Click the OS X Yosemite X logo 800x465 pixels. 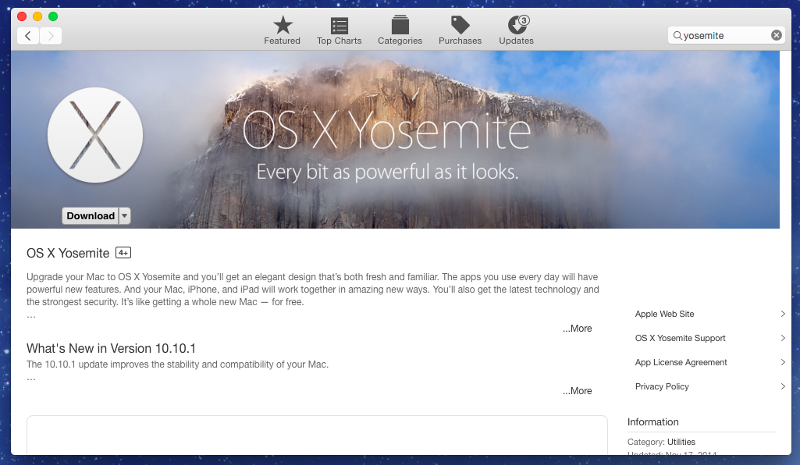click(95, 135)
